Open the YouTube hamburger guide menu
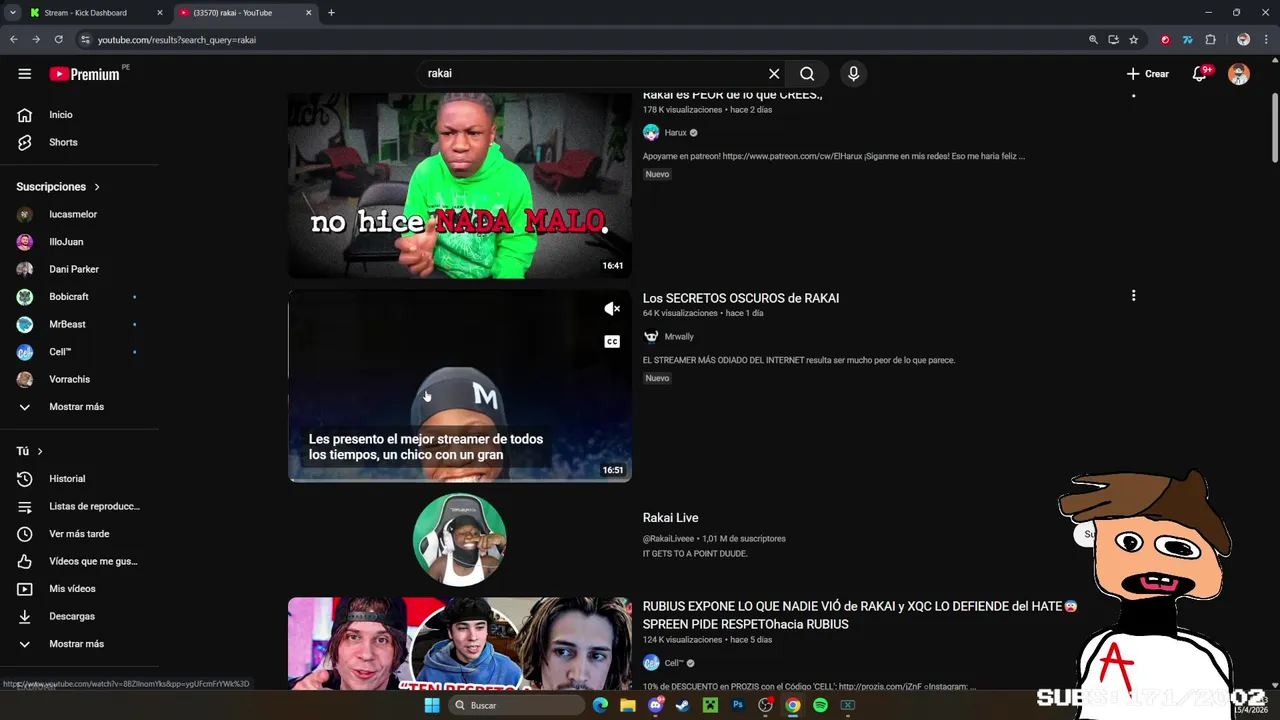Screen dimensions: 1280x720 tap(24, 73)
